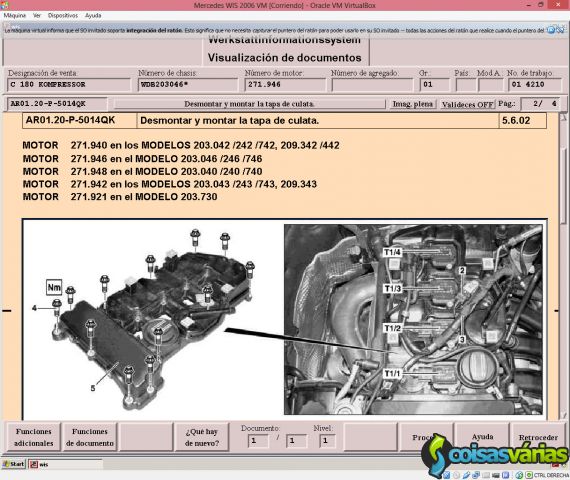Click the heading 'Desmontar y montar la tapa de culata.'
This screenshot has height=480, width=570.
[x=229, y=120]
